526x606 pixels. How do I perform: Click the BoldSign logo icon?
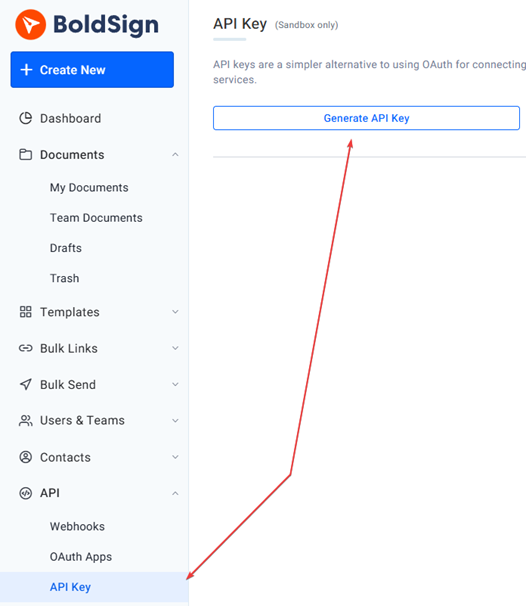click(31, 25)
